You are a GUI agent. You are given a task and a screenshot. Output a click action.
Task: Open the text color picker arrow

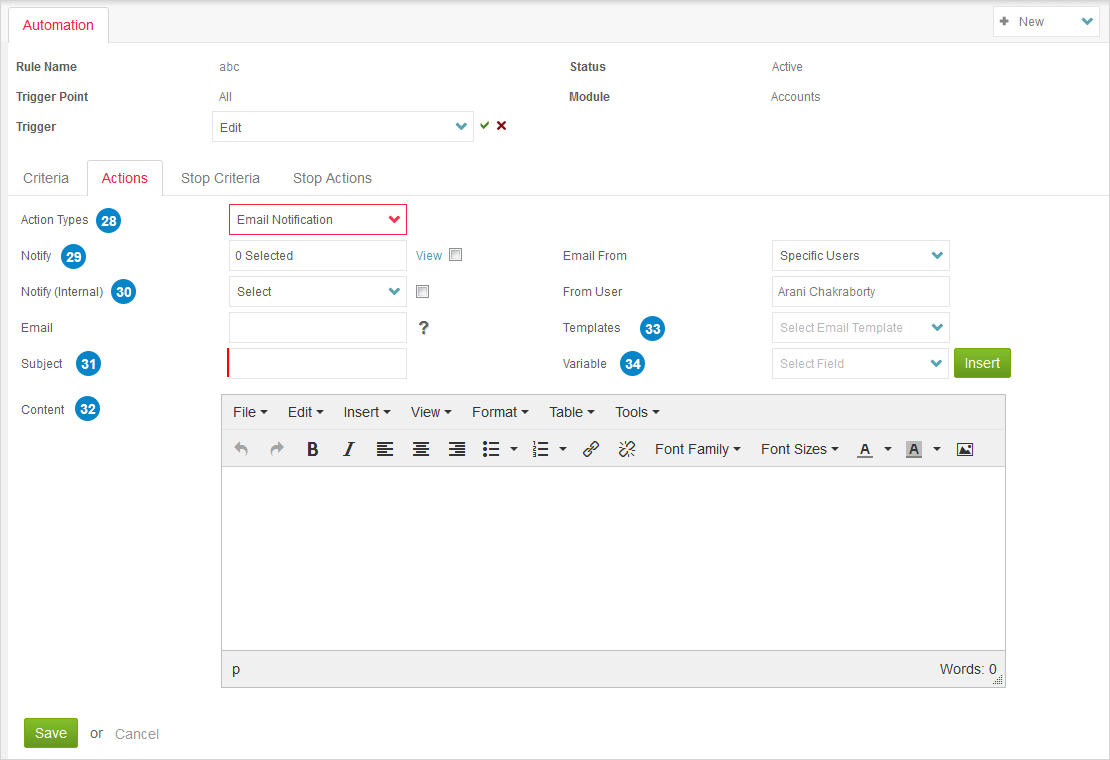coord(888,449)
